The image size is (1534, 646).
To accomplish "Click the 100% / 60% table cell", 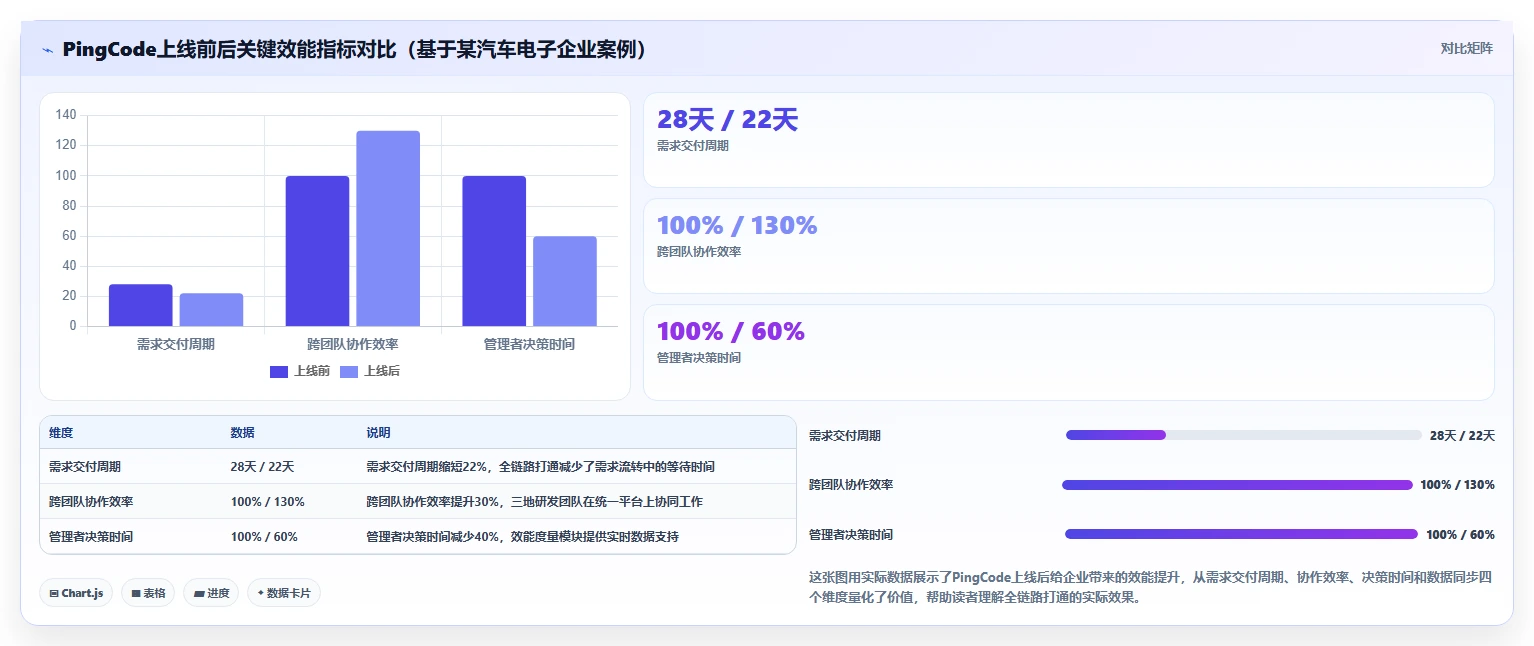I will tap(264, 537).
